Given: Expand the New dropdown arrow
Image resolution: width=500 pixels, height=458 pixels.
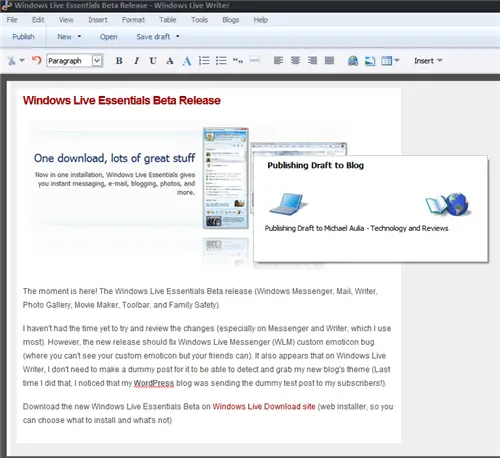Looking at the screenshot, I should [79, 36].
